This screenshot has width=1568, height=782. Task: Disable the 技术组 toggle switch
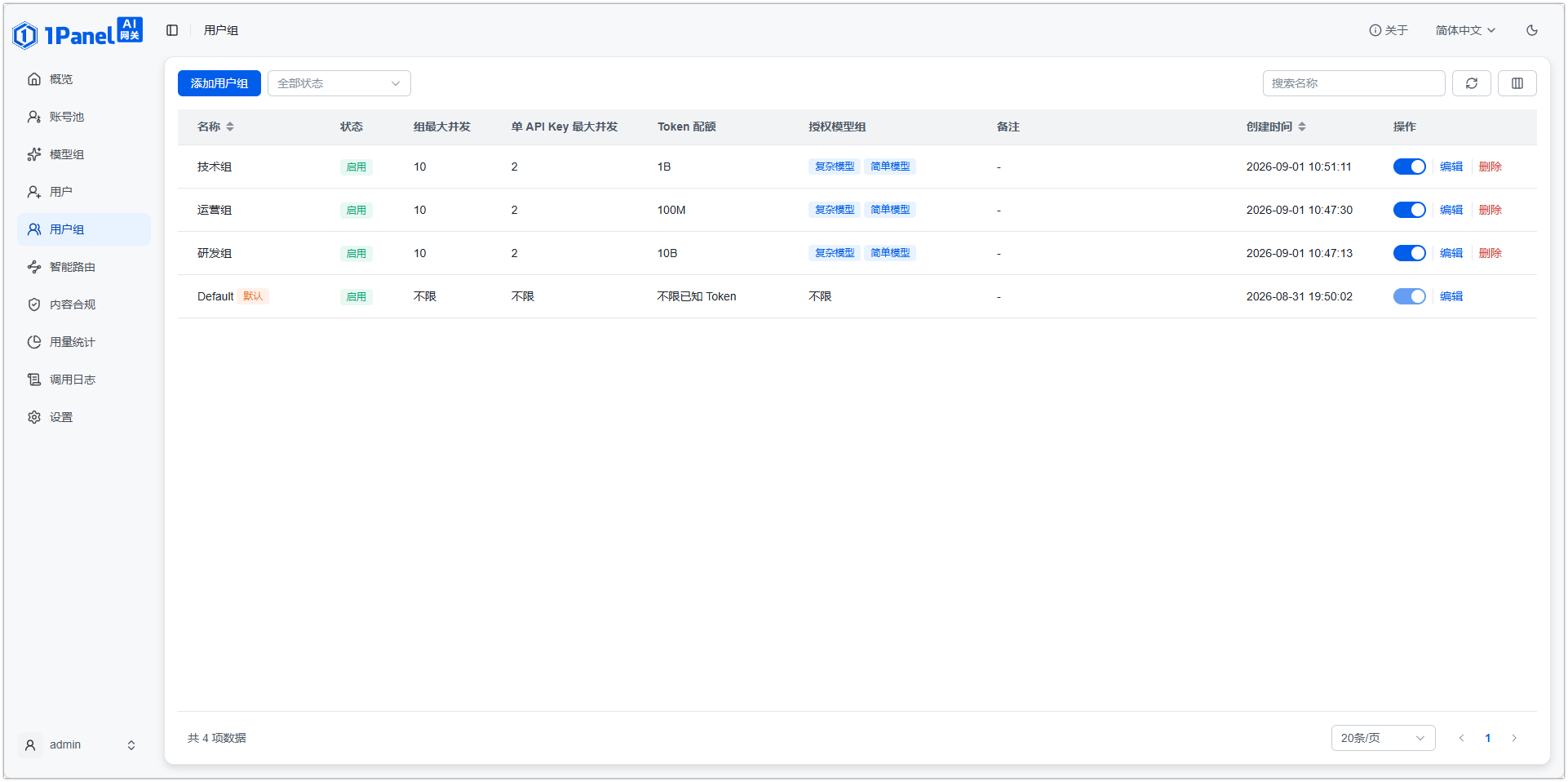coord(1409,167)
